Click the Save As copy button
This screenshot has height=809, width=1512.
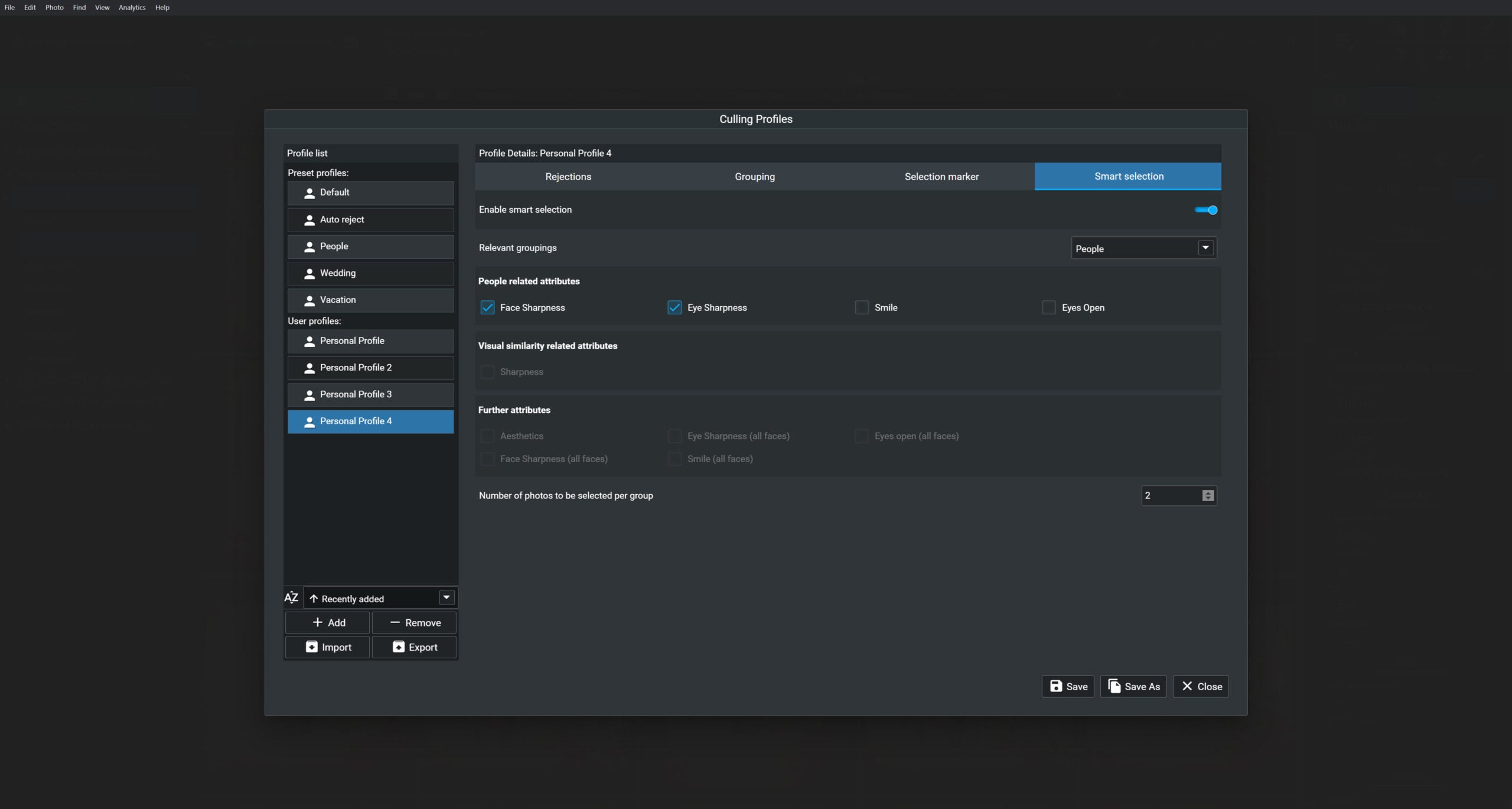(x=1133, y=686)
